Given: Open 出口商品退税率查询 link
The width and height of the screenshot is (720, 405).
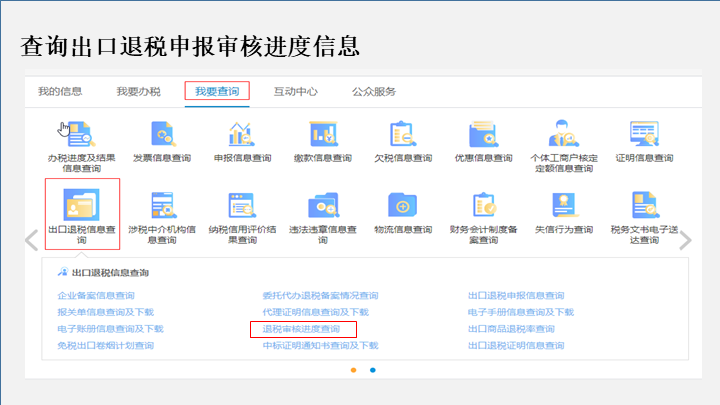Looking at the screenshot, I should [x=511, y=329].
